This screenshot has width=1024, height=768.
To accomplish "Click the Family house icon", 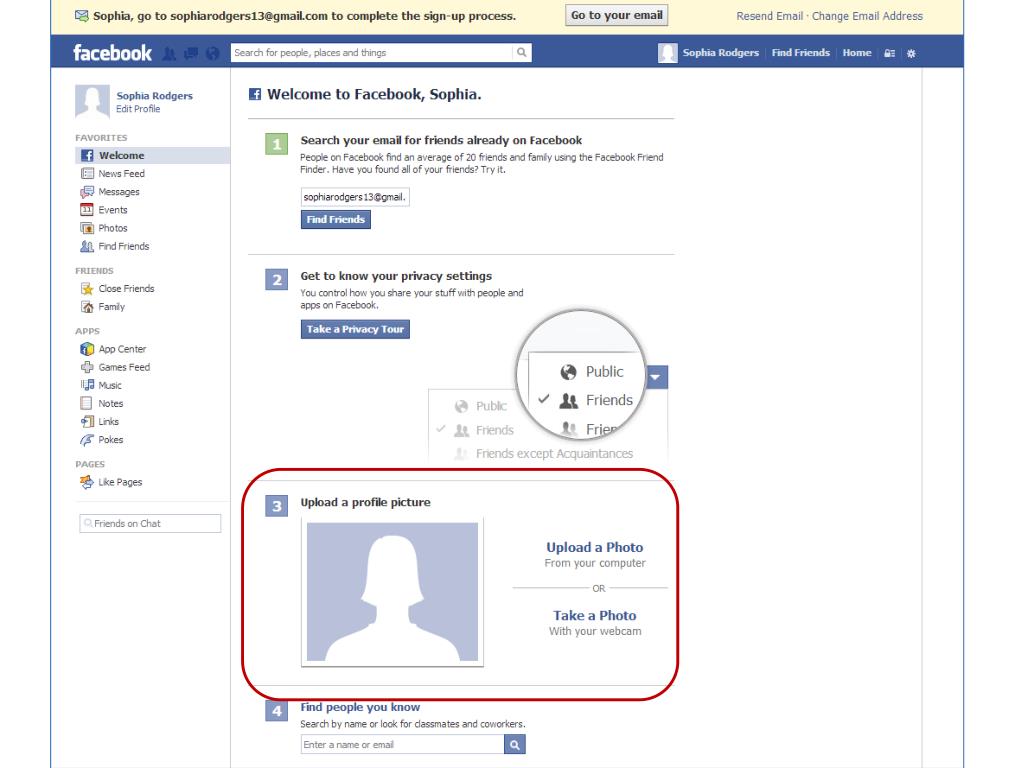I will [x=87, y=307].
